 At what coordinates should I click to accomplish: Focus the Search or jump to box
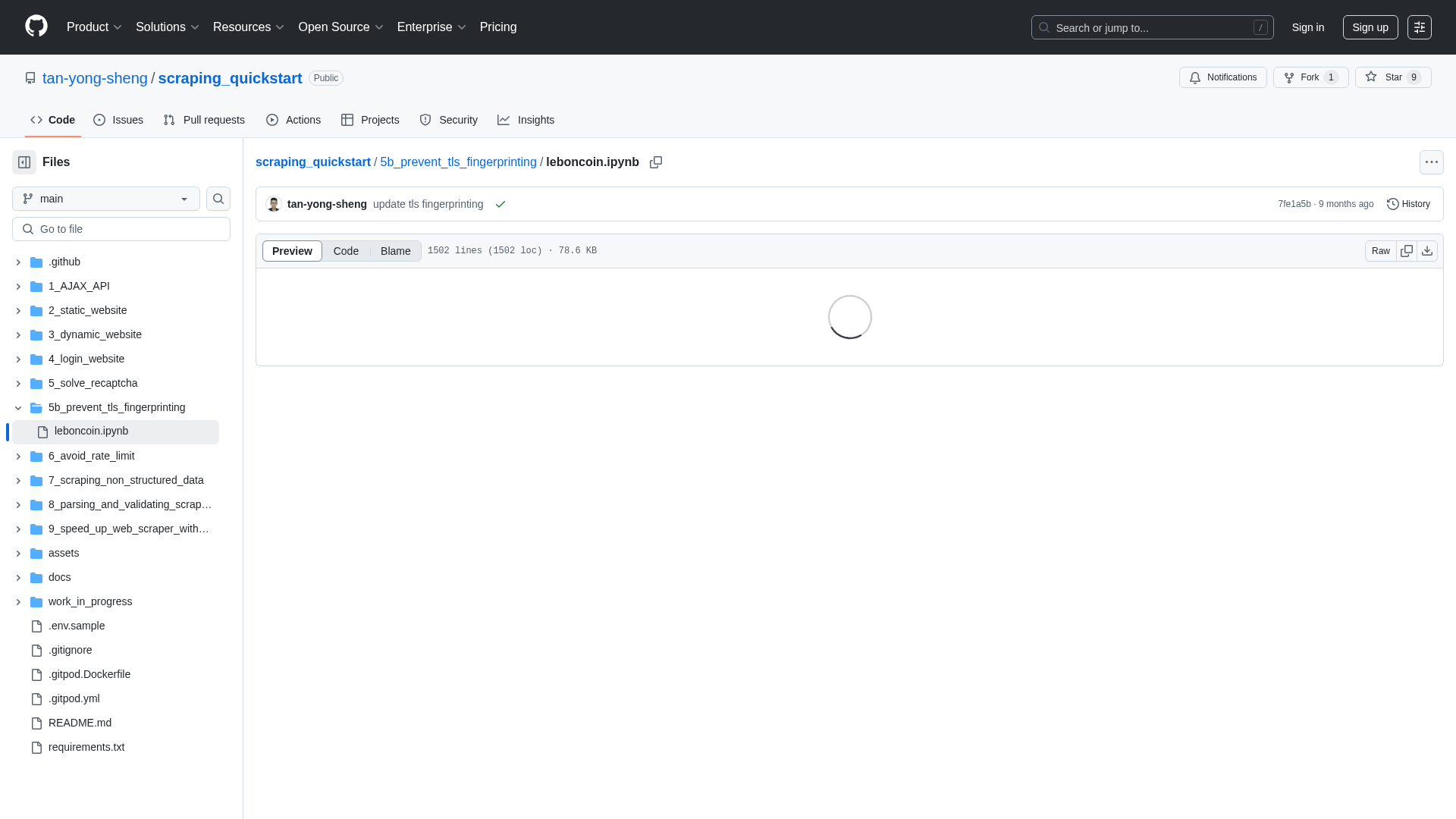pyautogui.click(x=1152, y=27)
